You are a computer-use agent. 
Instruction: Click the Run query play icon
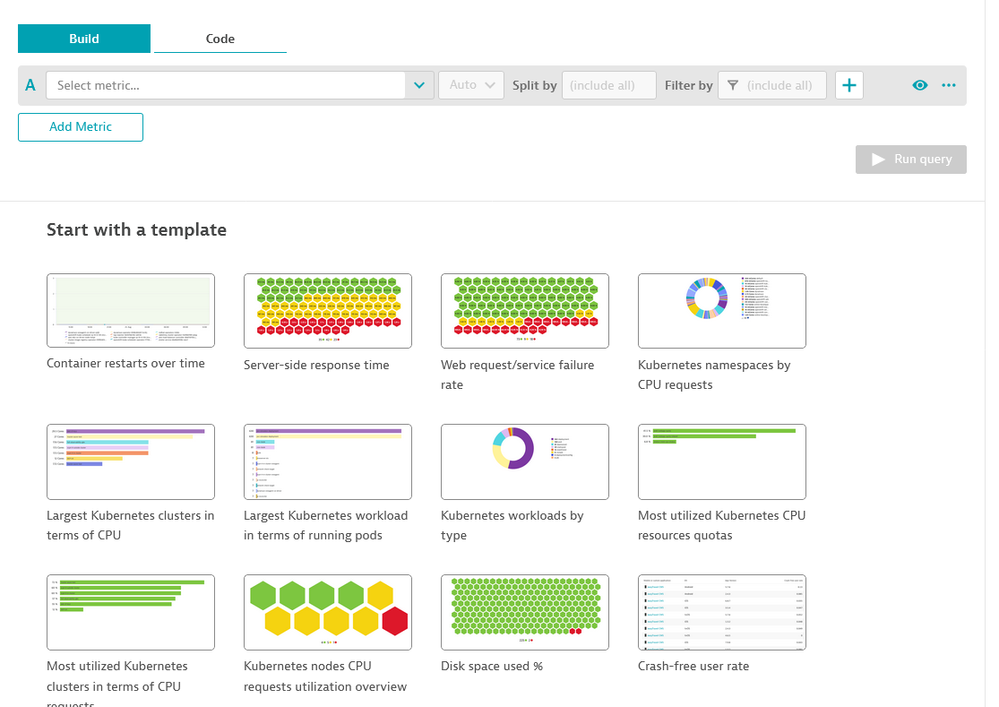879,160
